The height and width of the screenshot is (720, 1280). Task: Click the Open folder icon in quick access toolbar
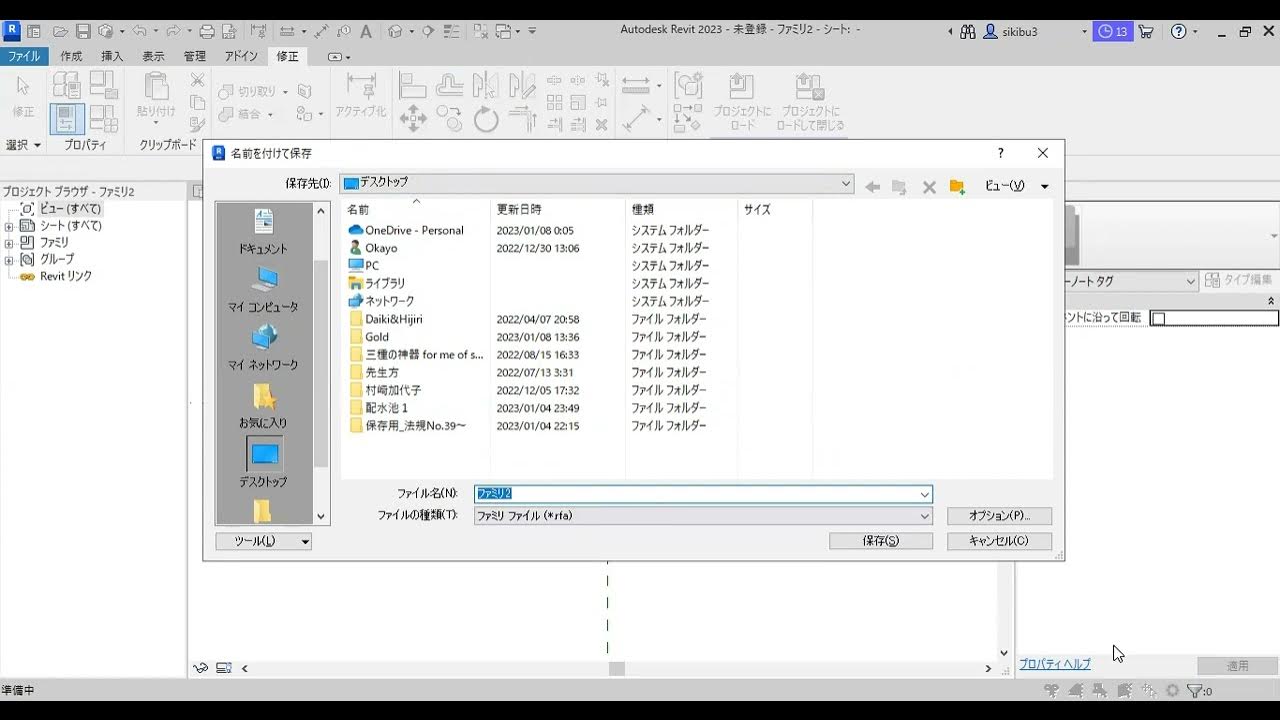click(x=60, y=31)
